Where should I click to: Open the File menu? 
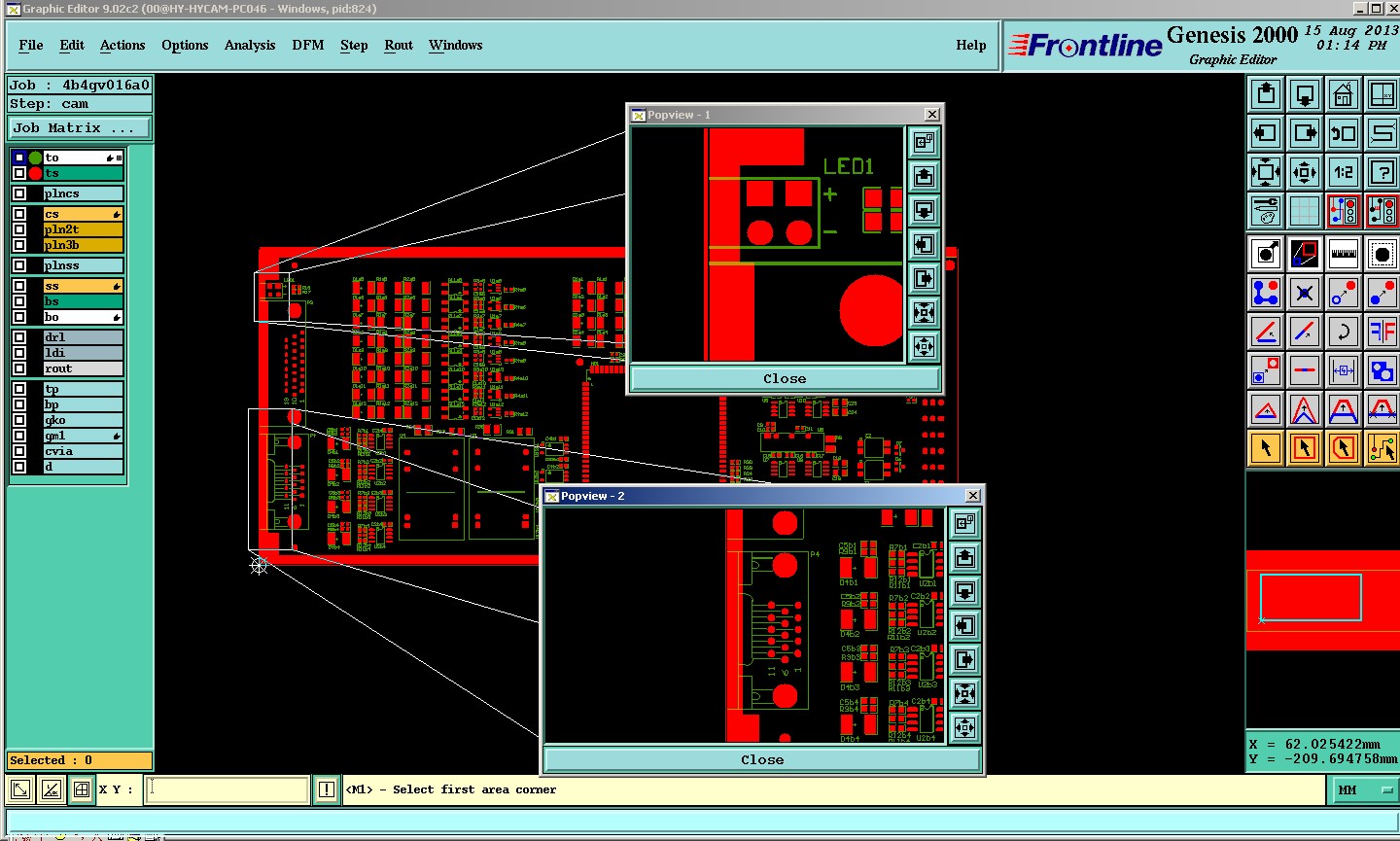tap(31, 45)
